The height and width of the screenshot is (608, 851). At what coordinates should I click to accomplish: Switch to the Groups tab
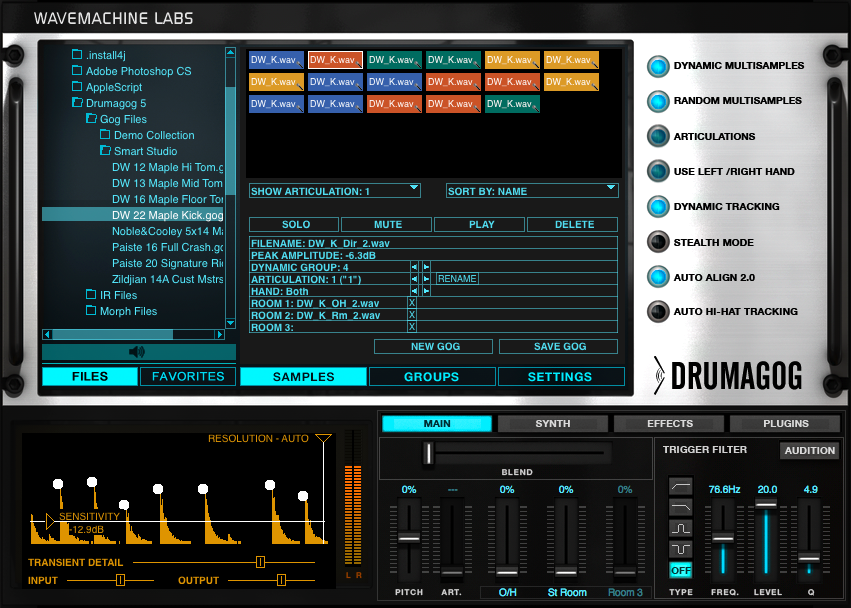pyautogui.click(x=431, y=377)
